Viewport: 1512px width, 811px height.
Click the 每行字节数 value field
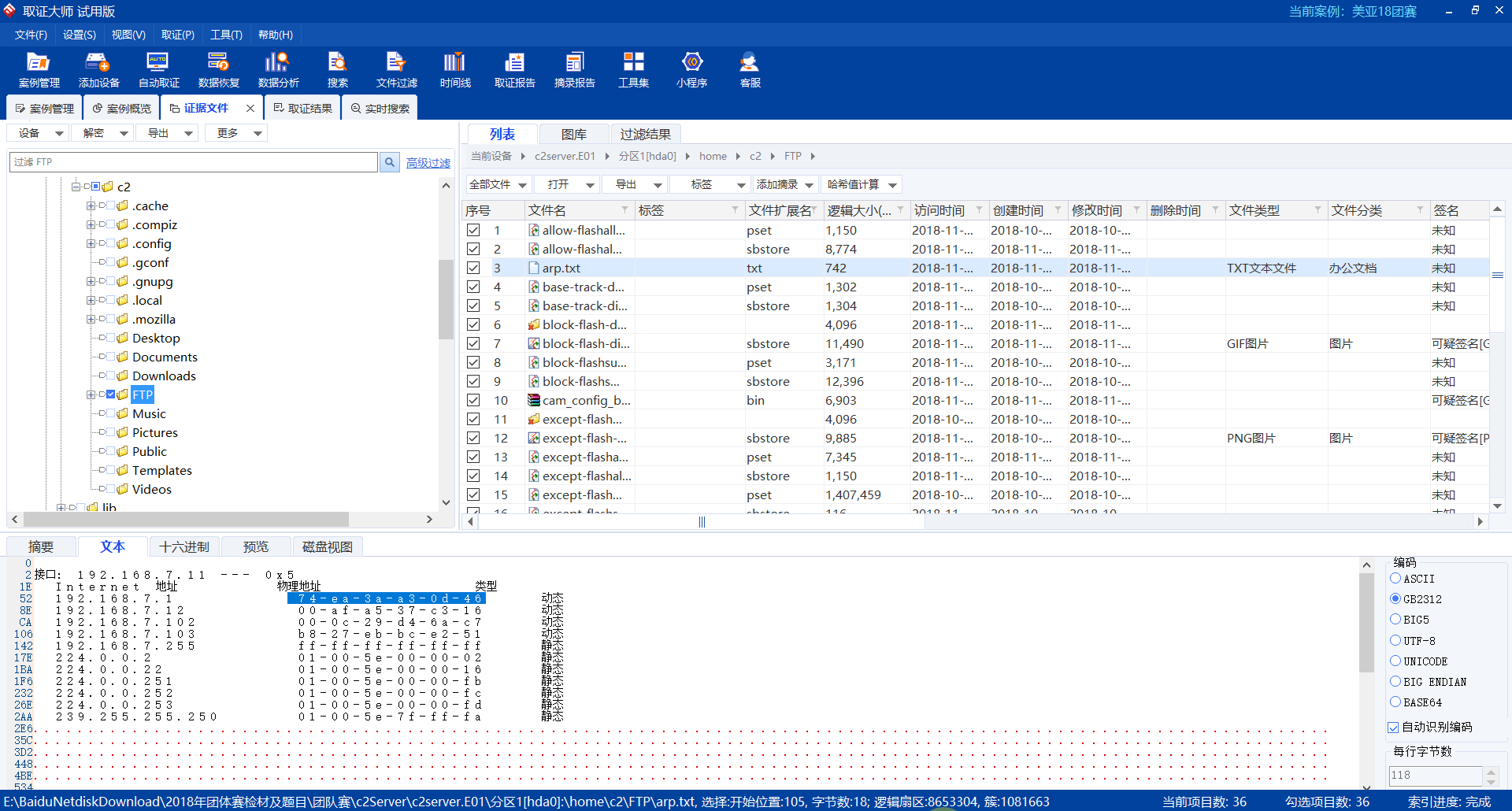tap(1435, 776)
